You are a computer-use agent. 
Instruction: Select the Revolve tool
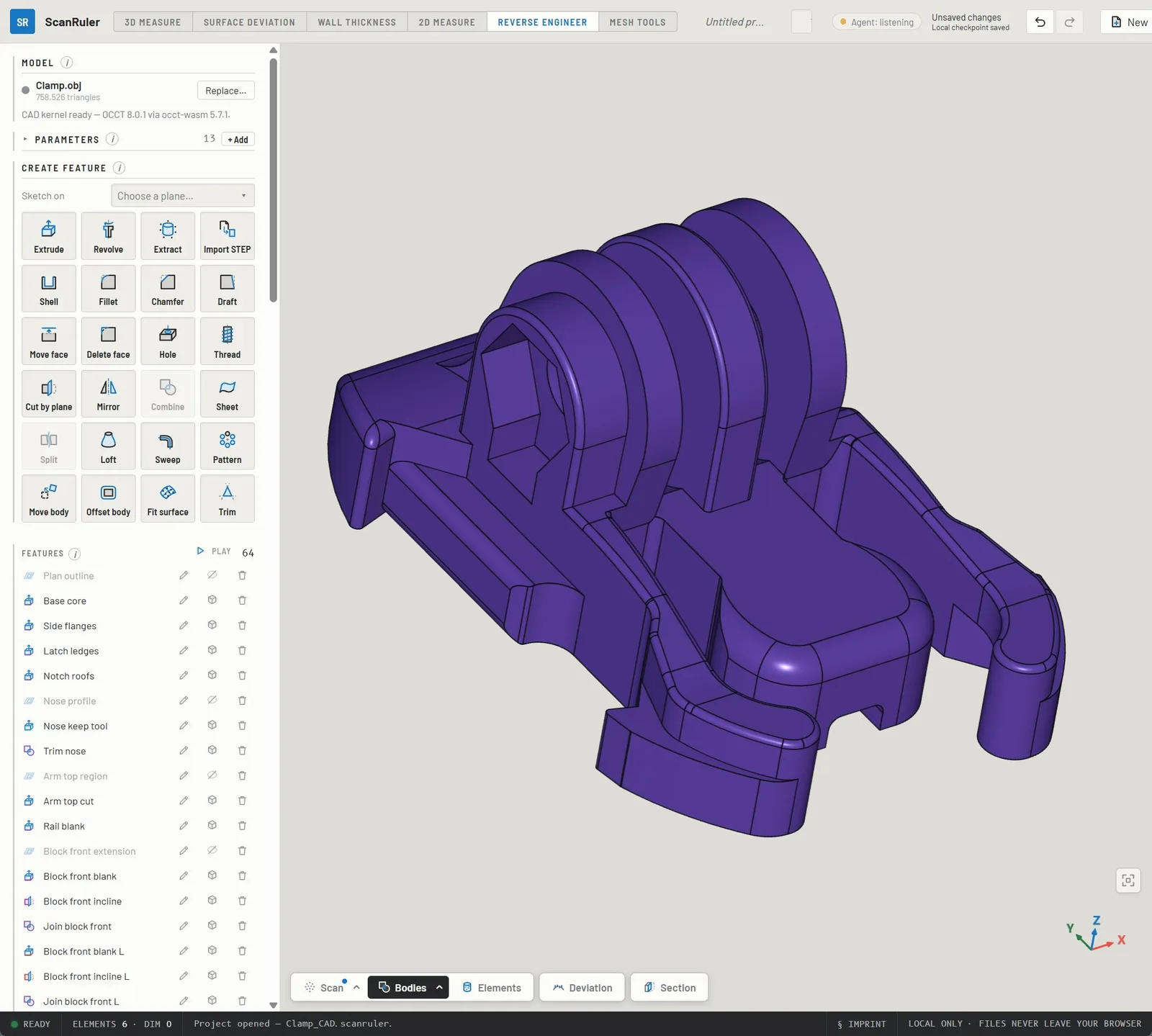(108, 236)
